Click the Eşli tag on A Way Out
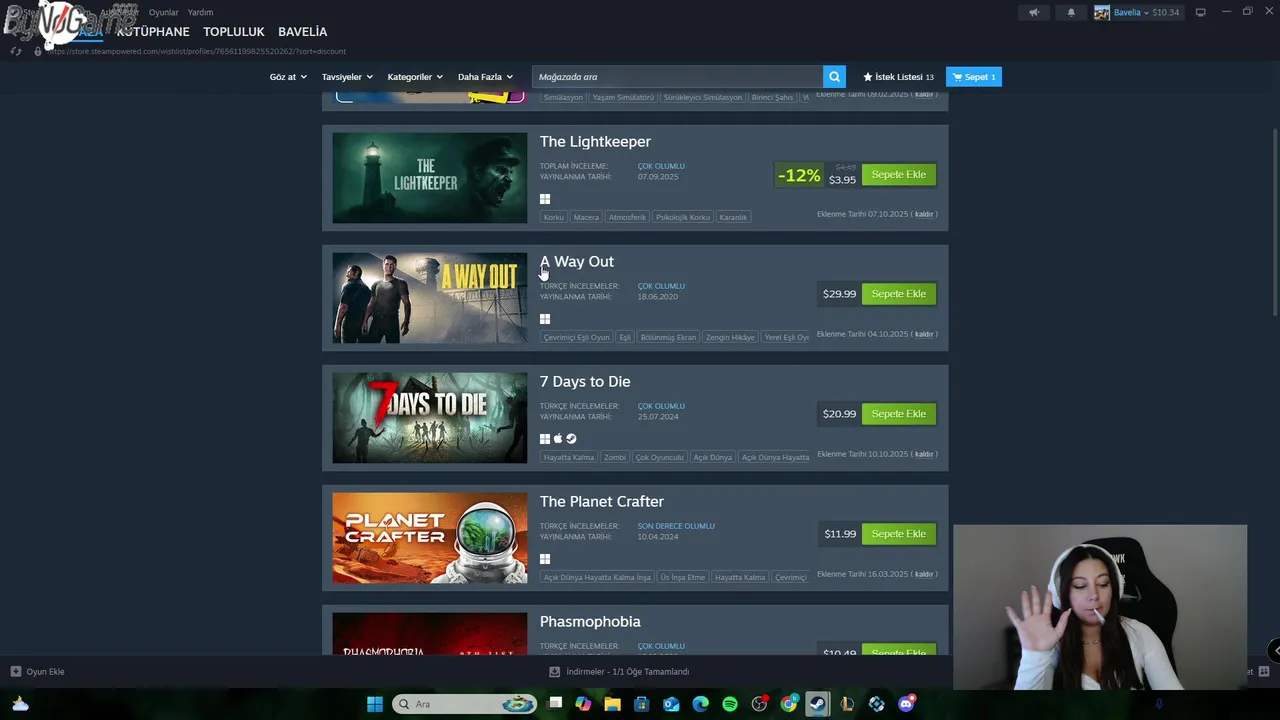 (625, 337)
